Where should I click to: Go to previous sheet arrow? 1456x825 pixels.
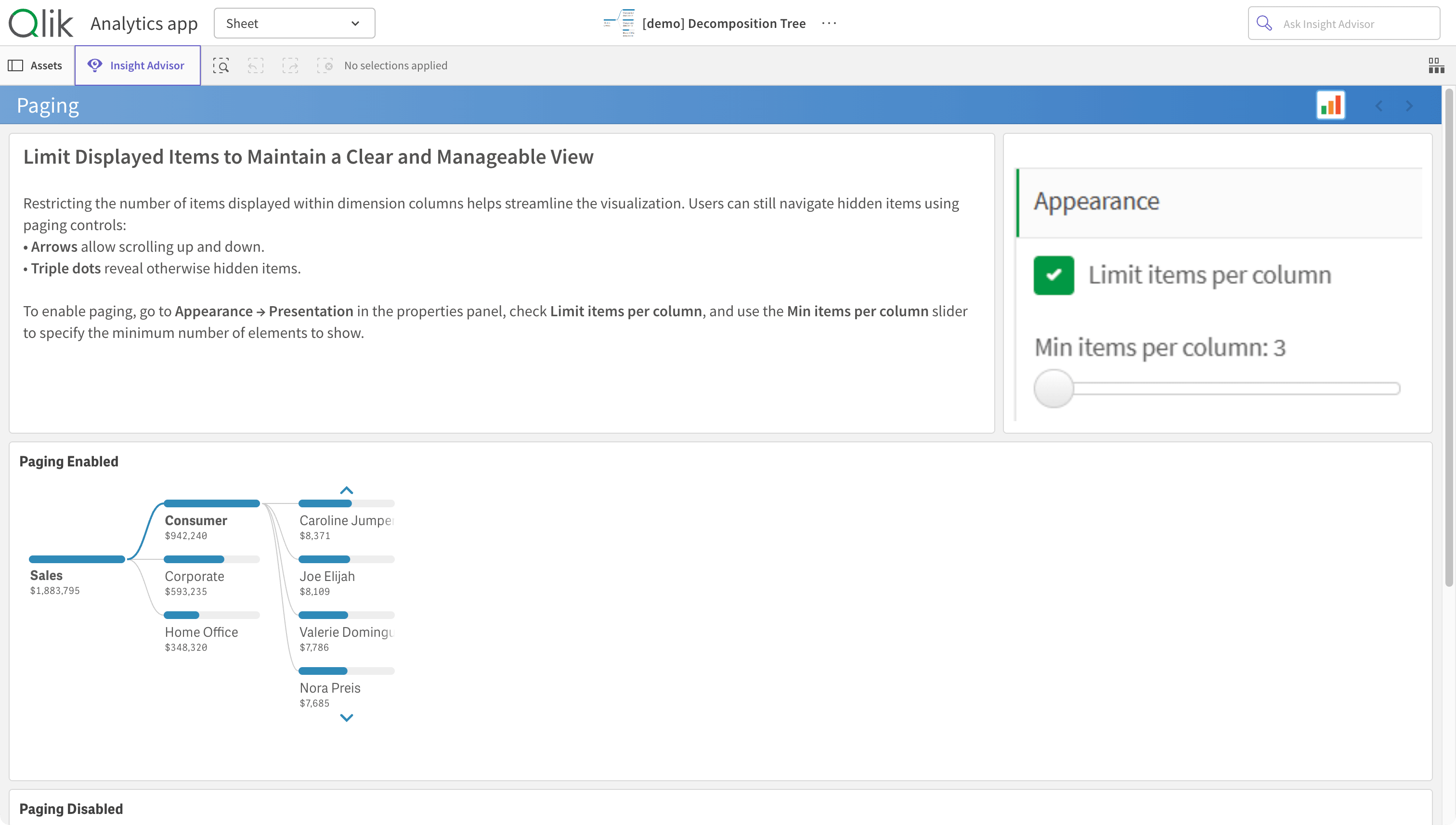click(x=1378, y=106)
